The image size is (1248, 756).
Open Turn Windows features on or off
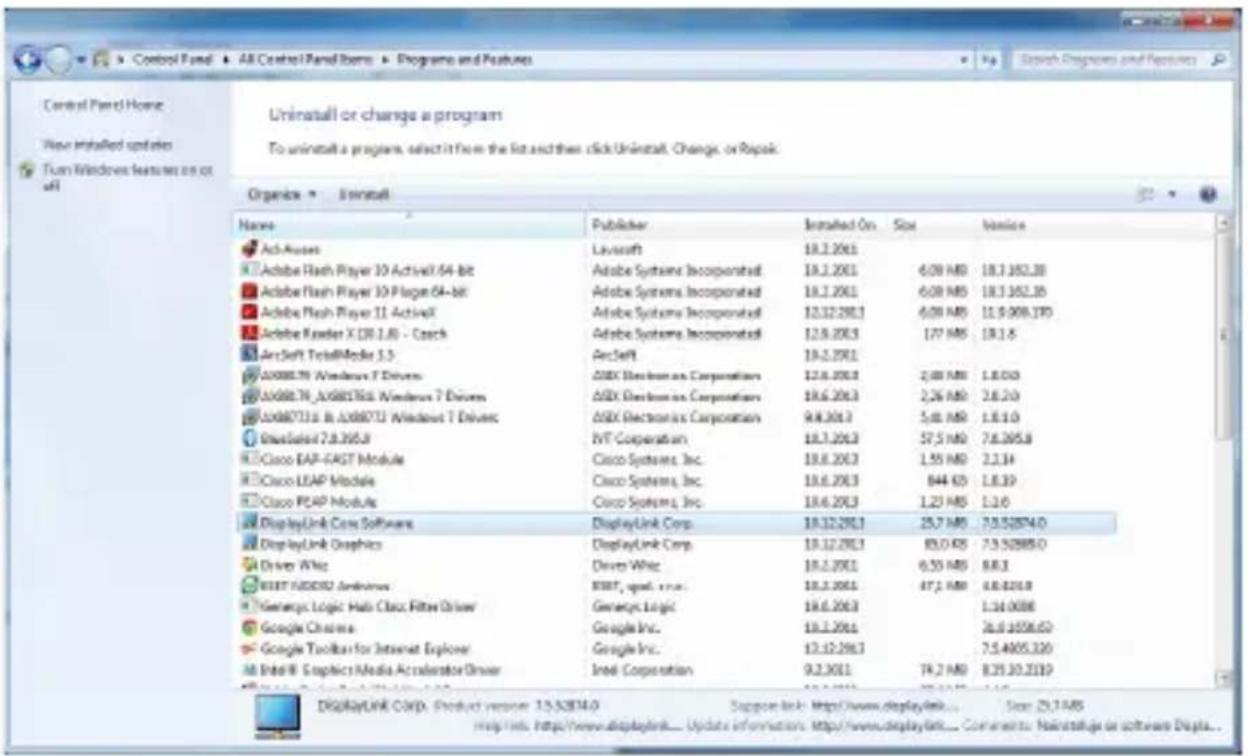[x=128, y=177]
